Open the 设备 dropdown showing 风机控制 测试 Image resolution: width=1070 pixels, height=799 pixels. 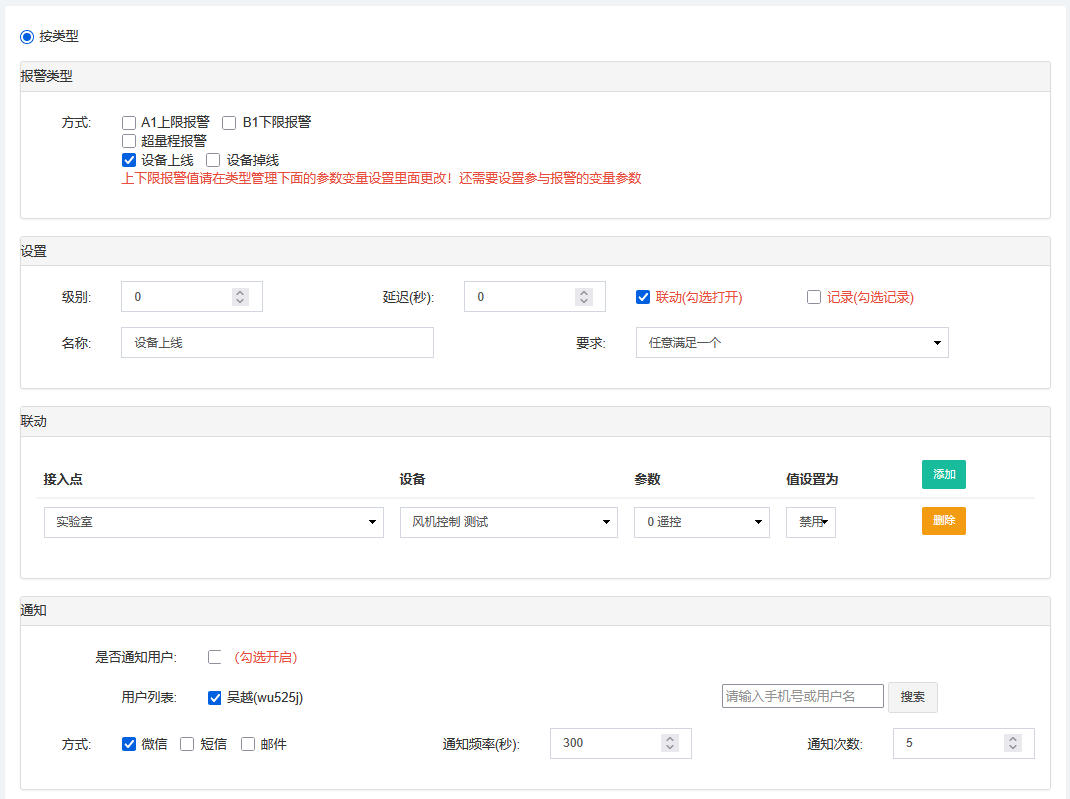508,522
